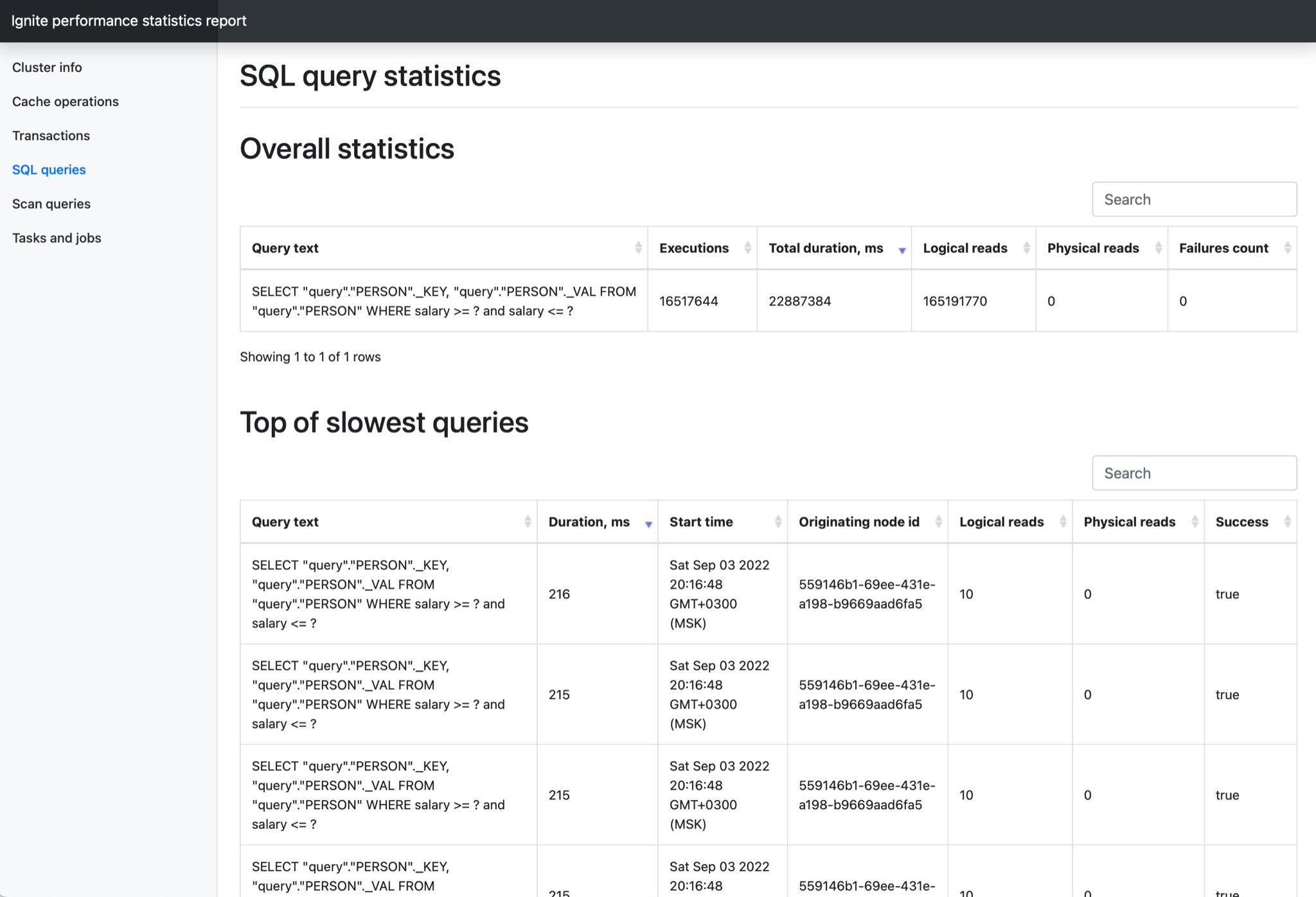Toggle sort direction on Duration ms column
The image size is (1316, 897).
click(649, 524)
